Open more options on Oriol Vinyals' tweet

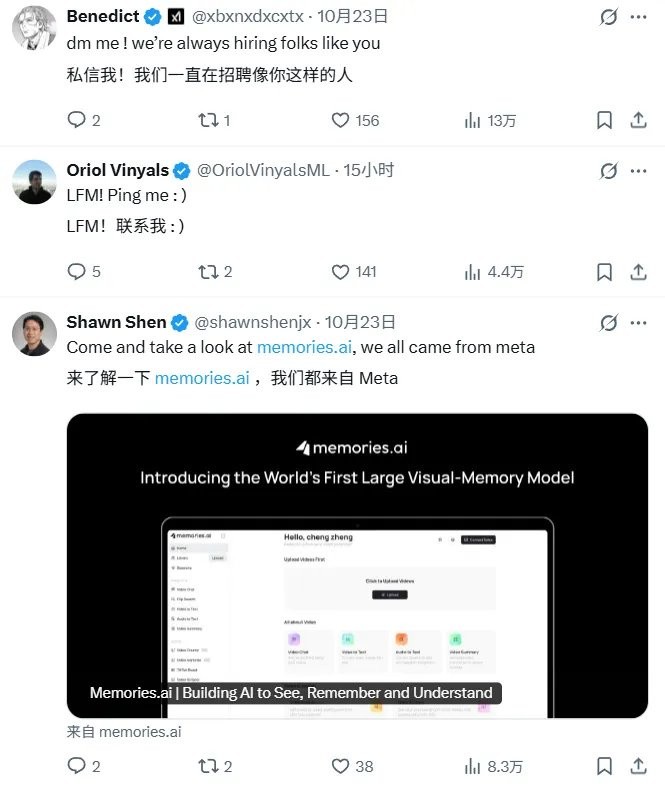tap(638, 171)
